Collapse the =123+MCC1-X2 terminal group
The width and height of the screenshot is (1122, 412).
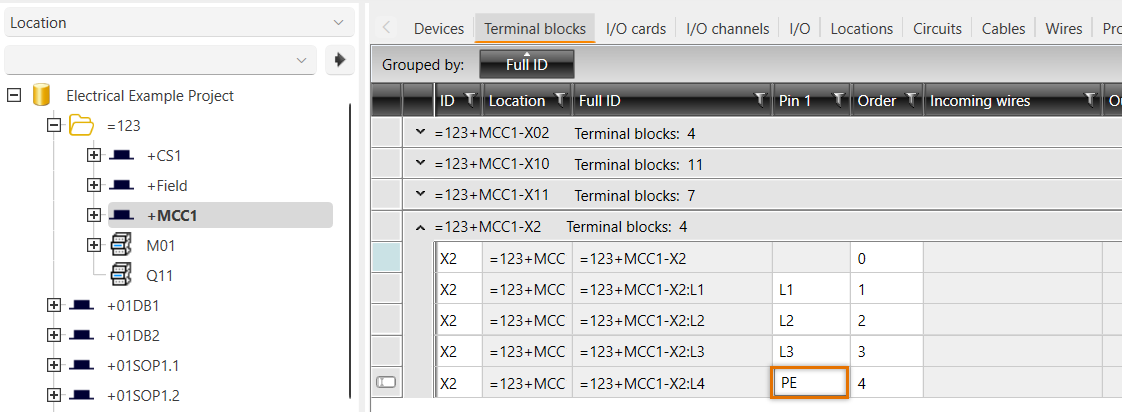[420, 227]
